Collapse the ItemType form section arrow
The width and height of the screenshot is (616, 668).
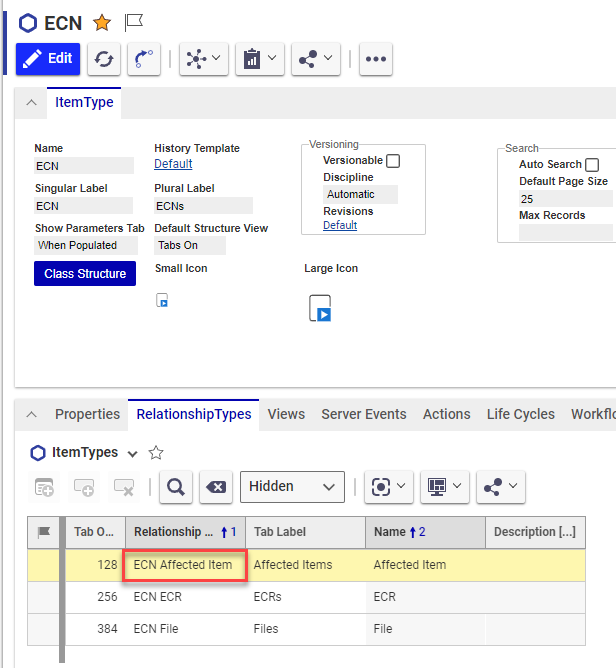pyautogui.click(x=31, y=103)
